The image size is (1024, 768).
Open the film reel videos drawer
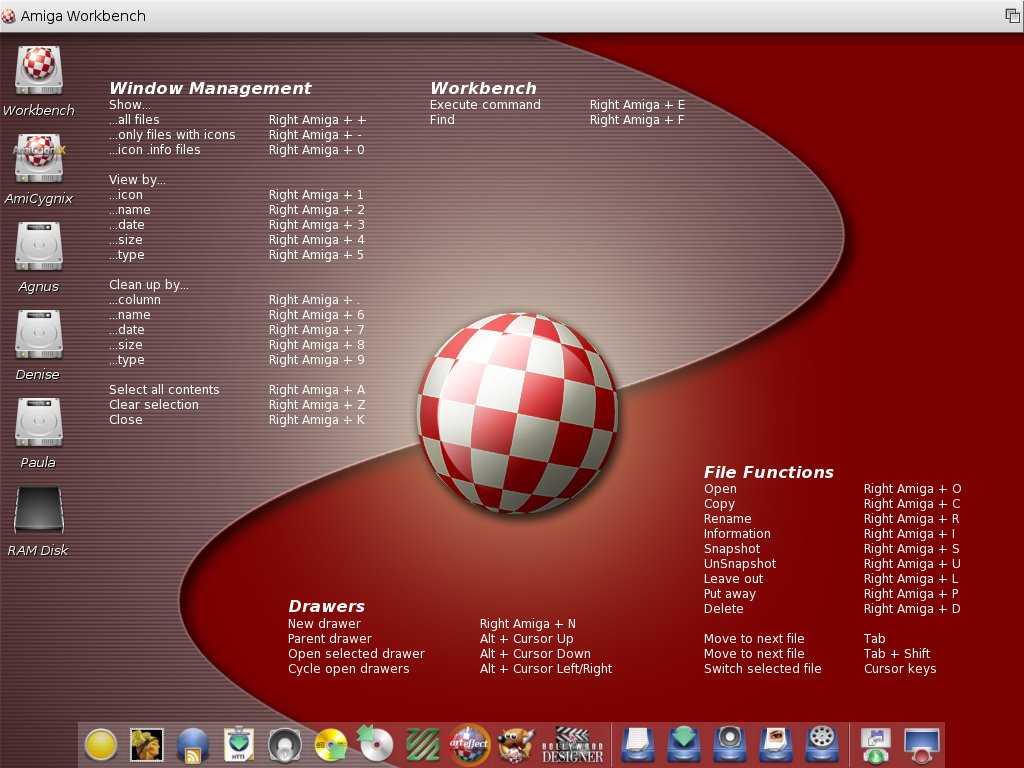click(821, 745)
